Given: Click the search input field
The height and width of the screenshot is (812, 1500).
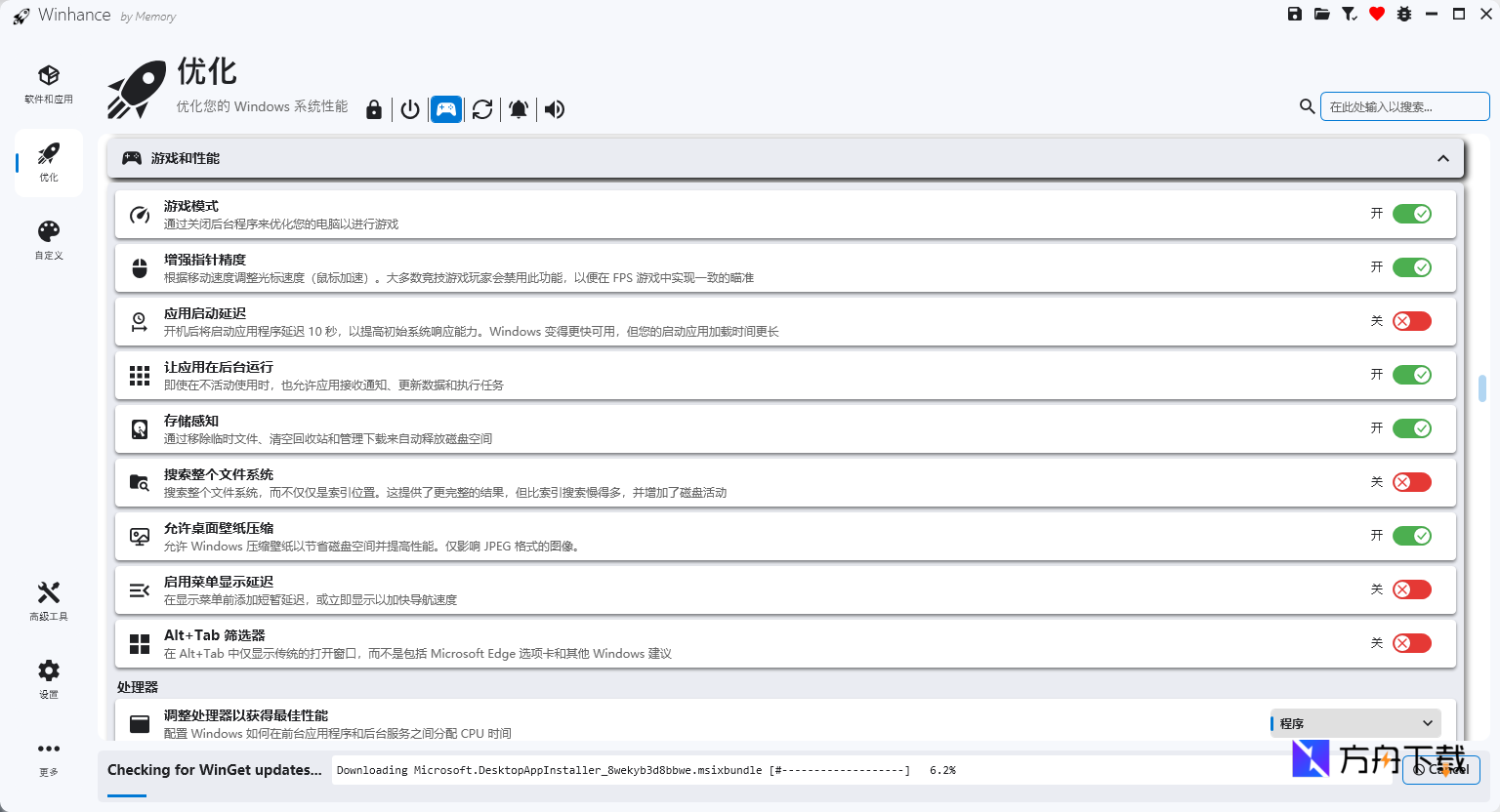Looking at the screenshot, I should click(x=1403, y=106).
